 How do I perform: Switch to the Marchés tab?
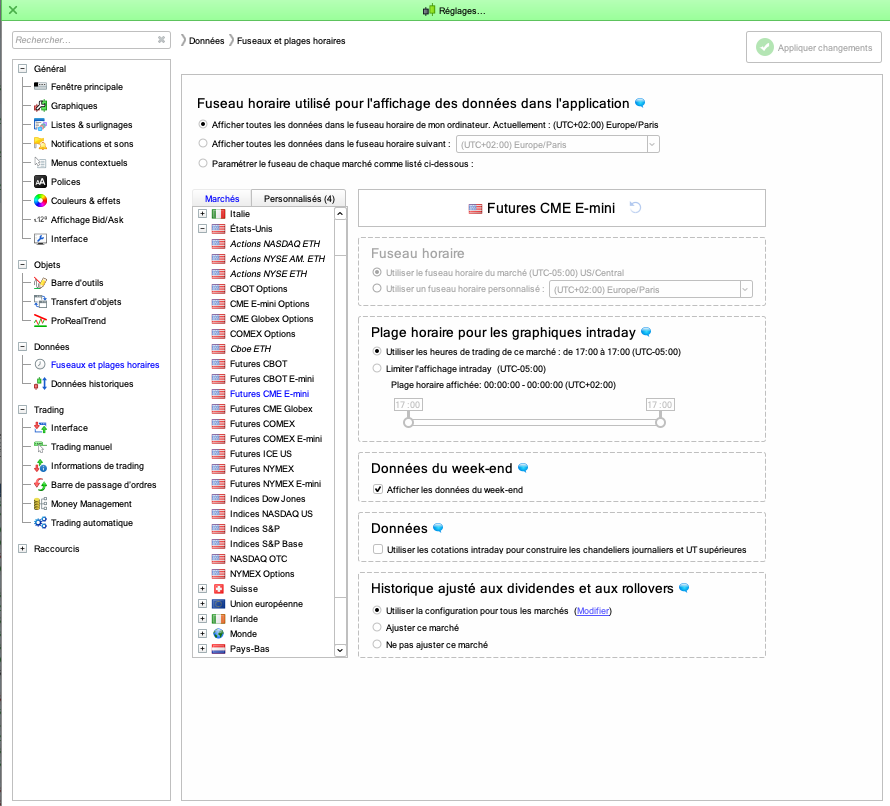point(222,199)
